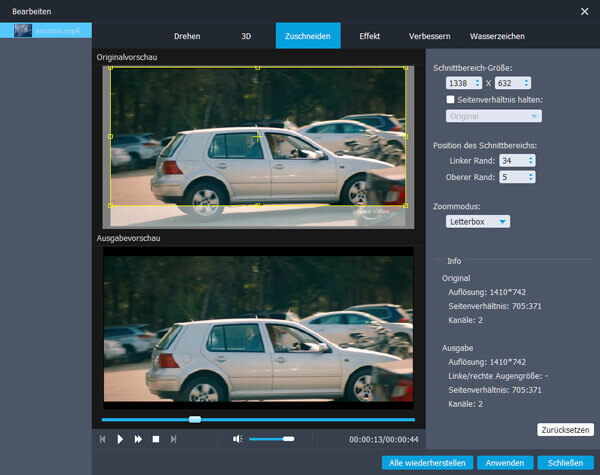Screen dimensions: 600x475
Task: Click the volume slider
Action: click(x=271, y=439)
